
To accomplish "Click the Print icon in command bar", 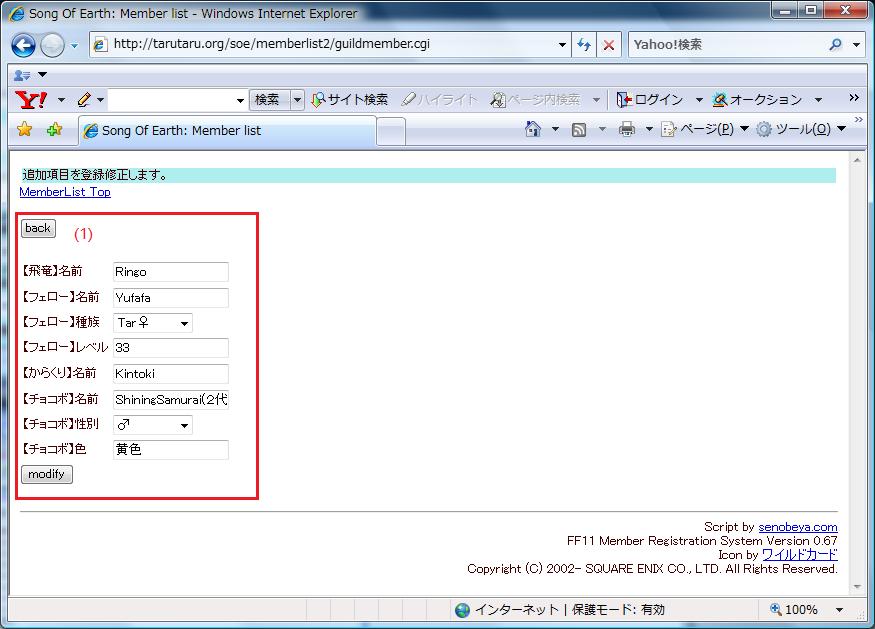I will [626, 129].
